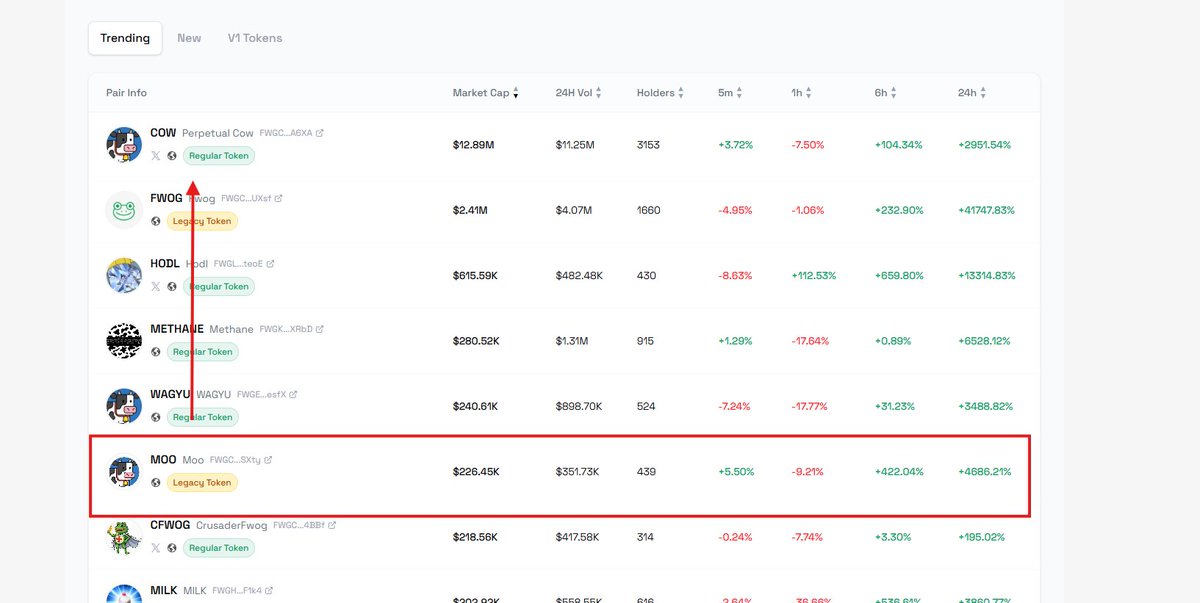
Task: Open the website globe icon for HODL
Action: (172, 286)
